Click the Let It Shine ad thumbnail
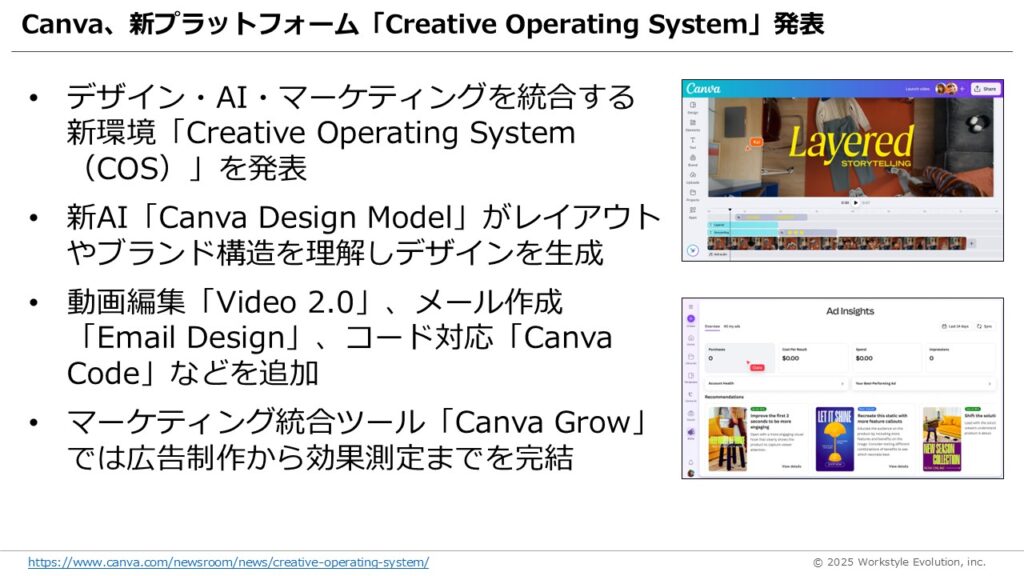Screen dimensions: 1024x576 tap(834, 438)
